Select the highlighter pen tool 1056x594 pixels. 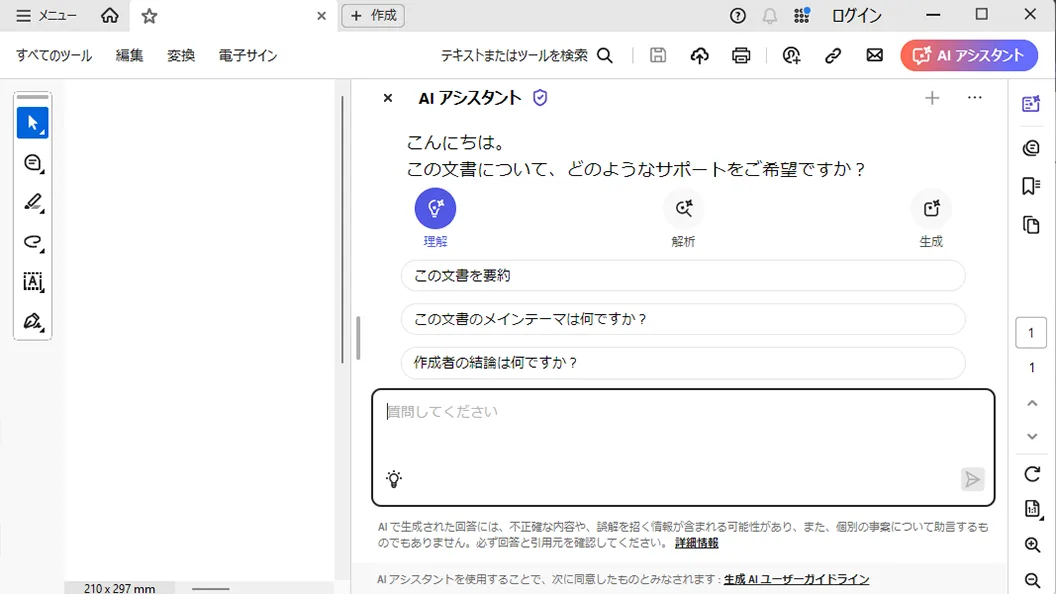pyautogui.click(x=33, y=203)
